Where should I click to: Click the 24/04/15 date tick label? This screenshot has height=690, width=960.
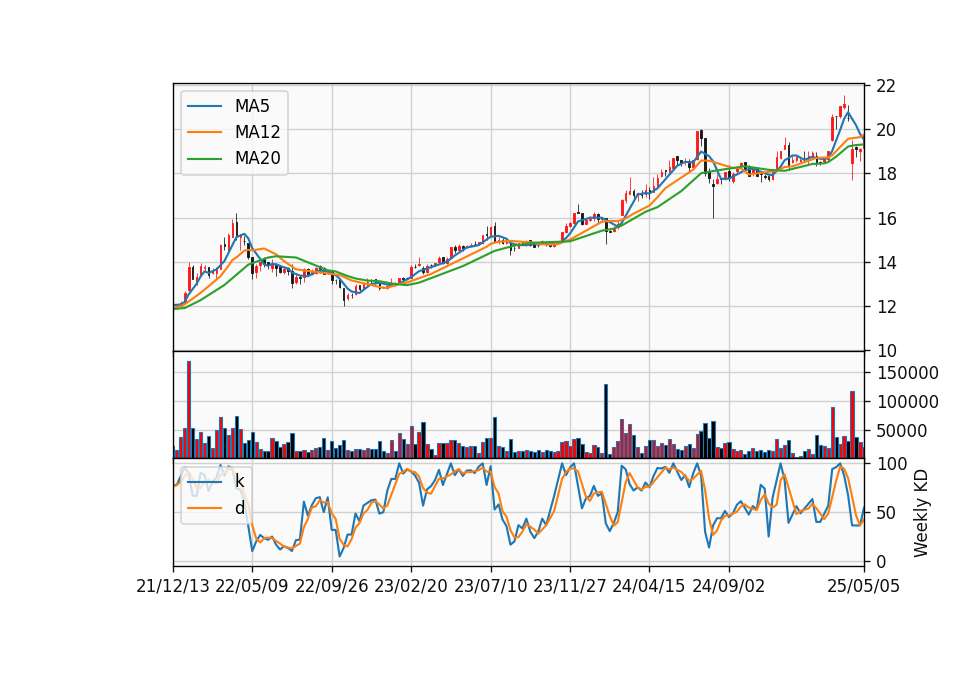click(x=649, y=586)
